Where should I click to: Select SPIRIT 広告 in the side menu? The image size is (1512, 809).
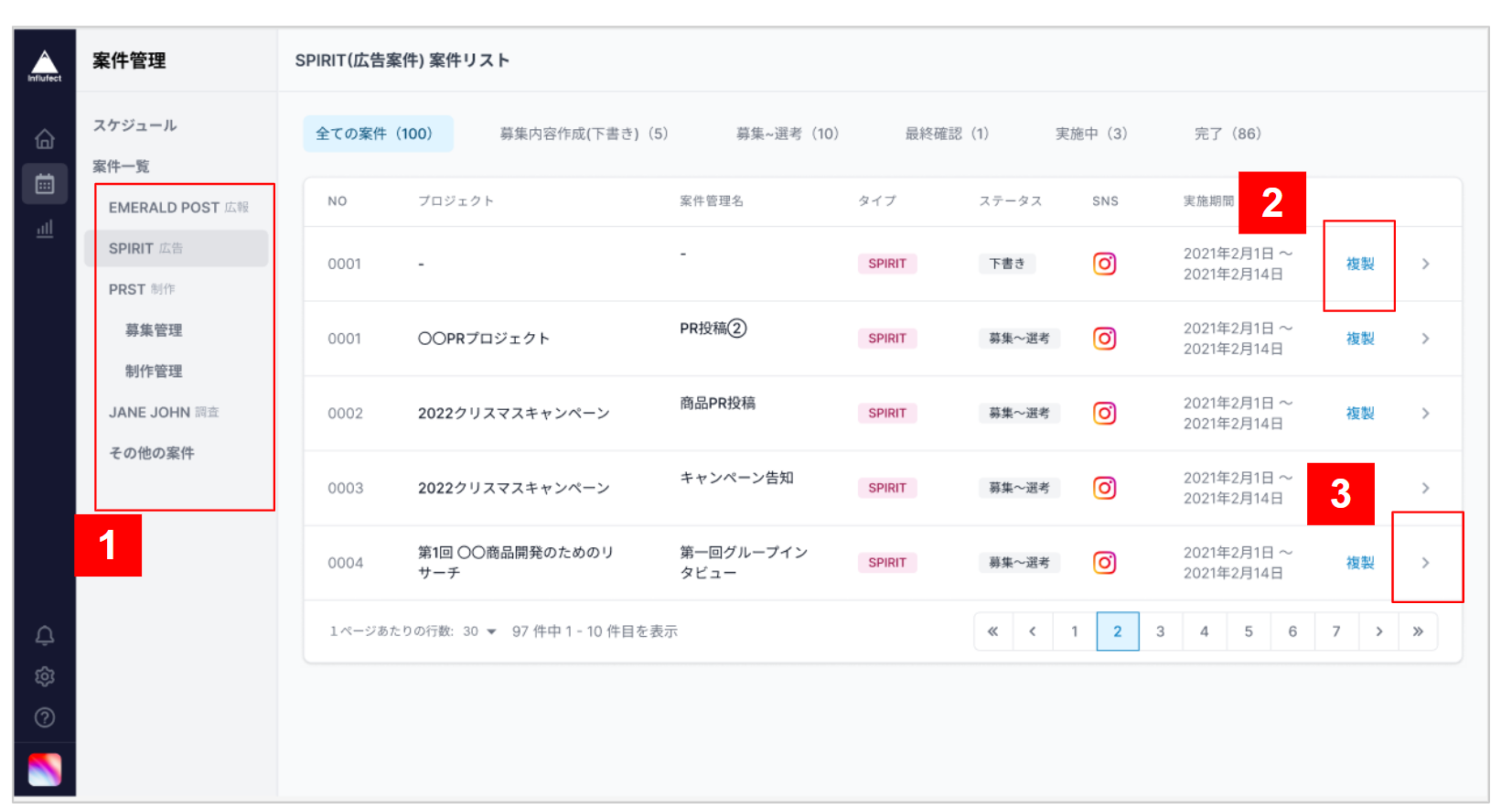coord(177,248)
